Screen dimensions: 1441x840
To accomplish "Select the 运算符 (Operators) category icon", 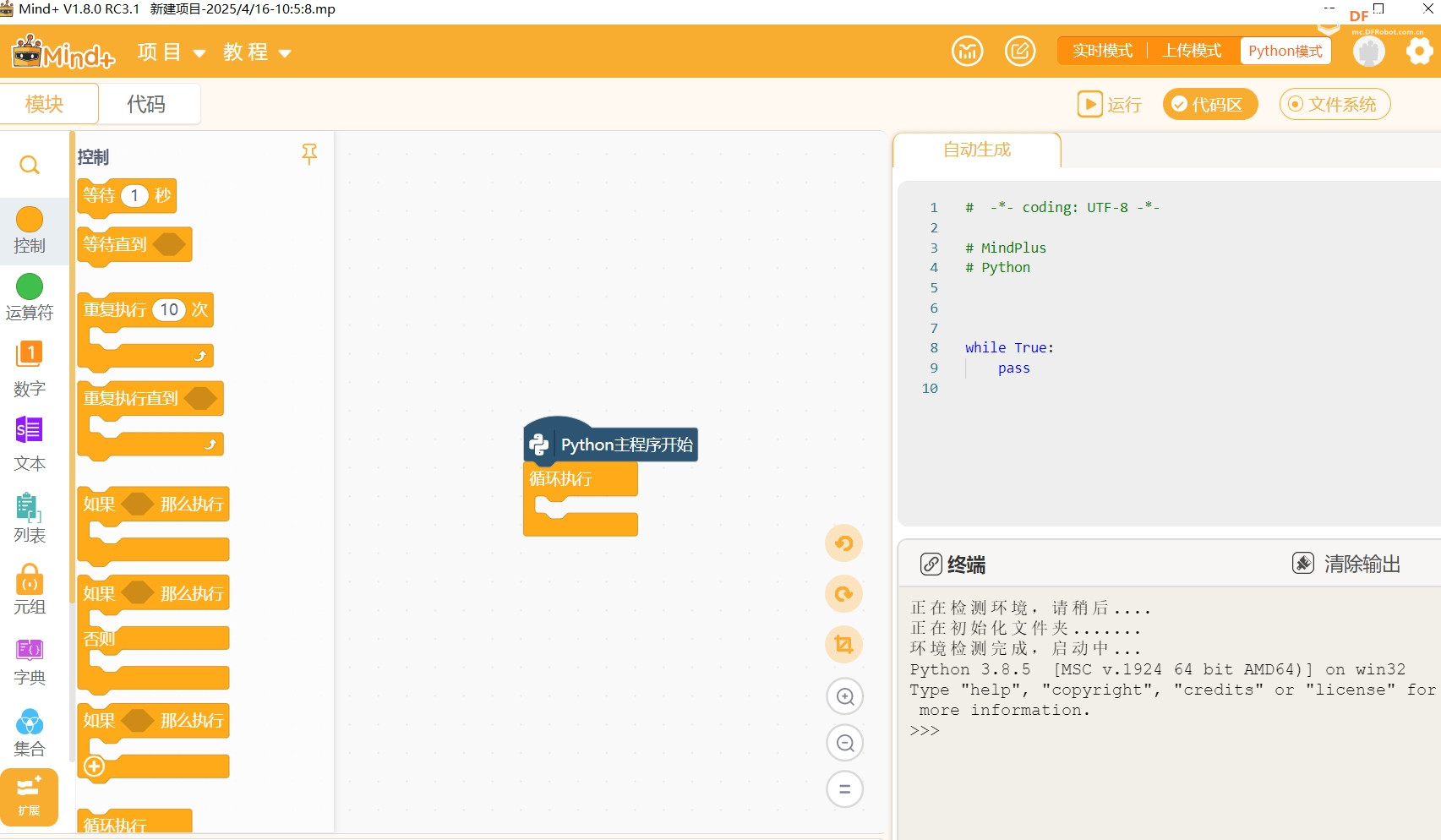I will [x=30, y=286].
